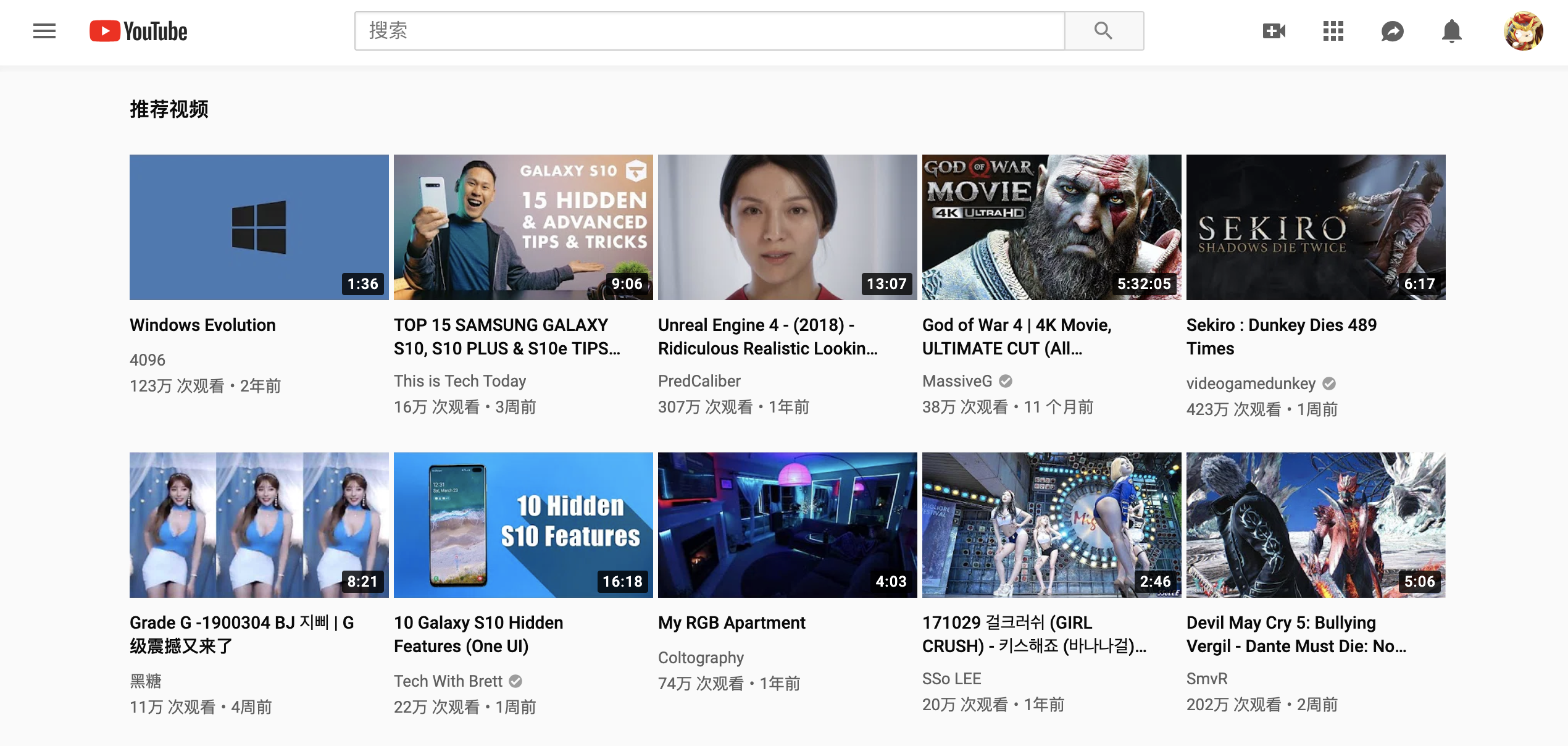Open the PredCaliber channel link
This screenshot has width=1568, height=746.
[x=699, y=381]
